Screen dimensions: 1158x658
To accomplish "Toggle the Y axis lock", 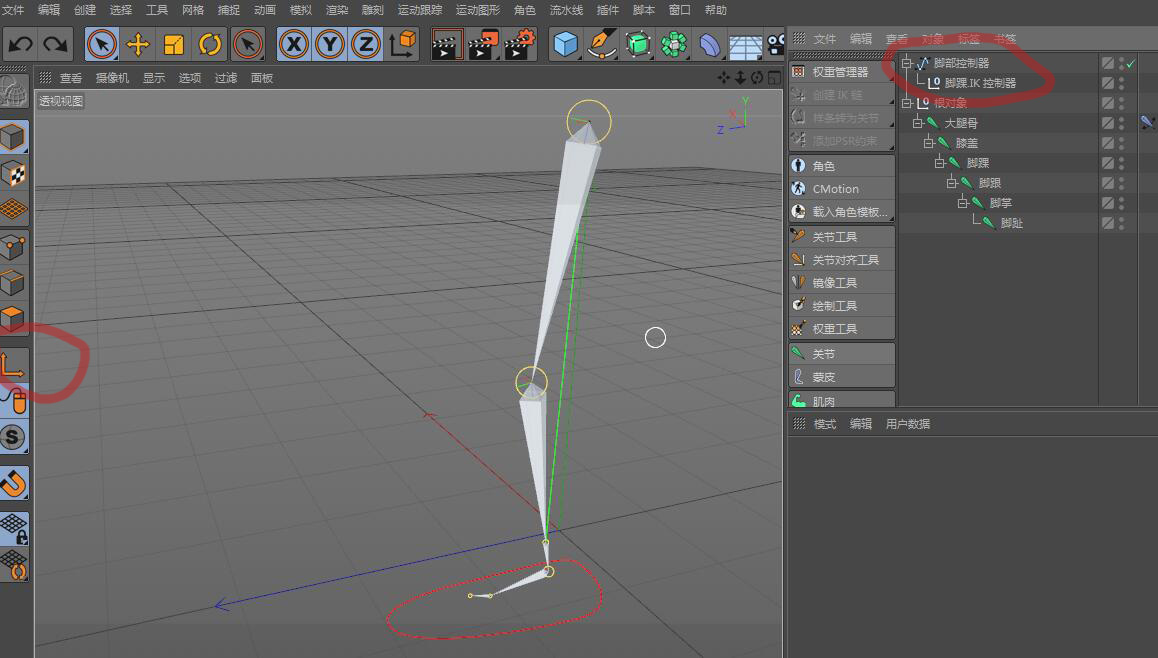I will click(x=329, y=44).
